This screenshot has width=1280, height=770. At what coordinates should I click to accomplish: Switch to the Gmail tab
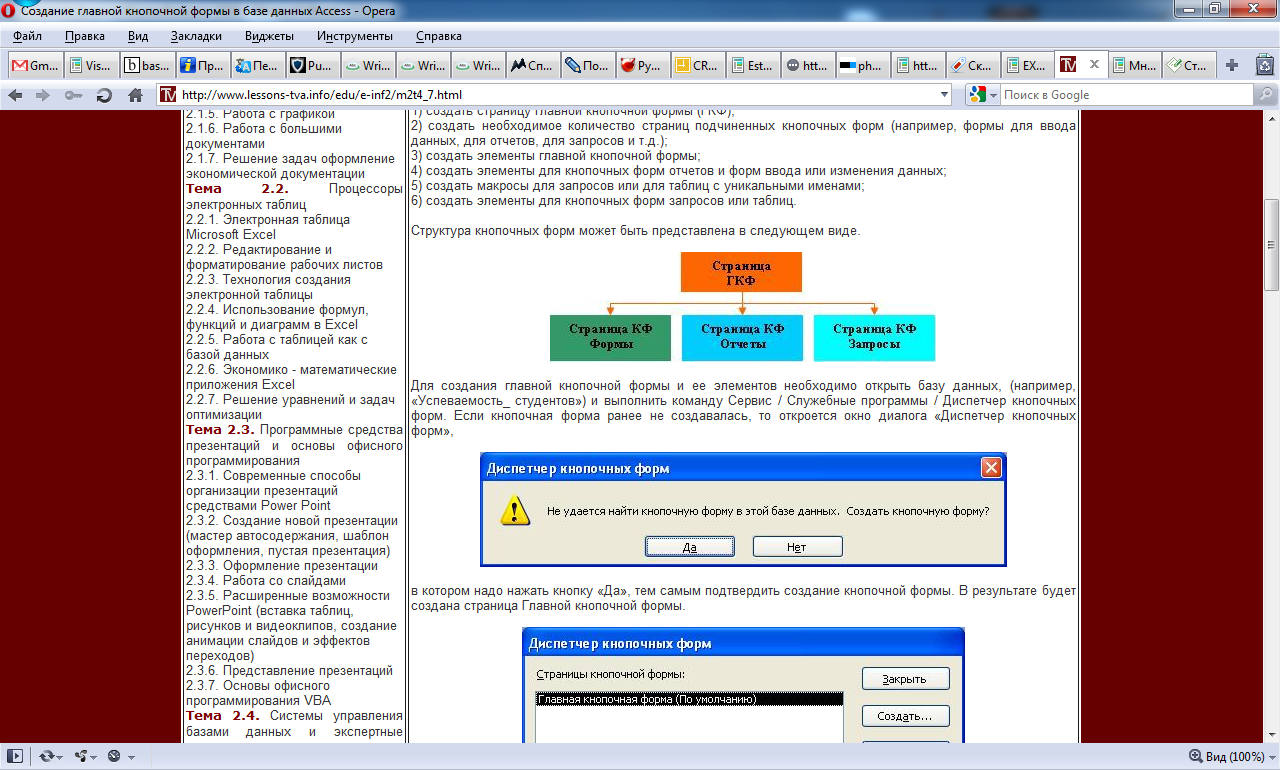pos(34,66)
